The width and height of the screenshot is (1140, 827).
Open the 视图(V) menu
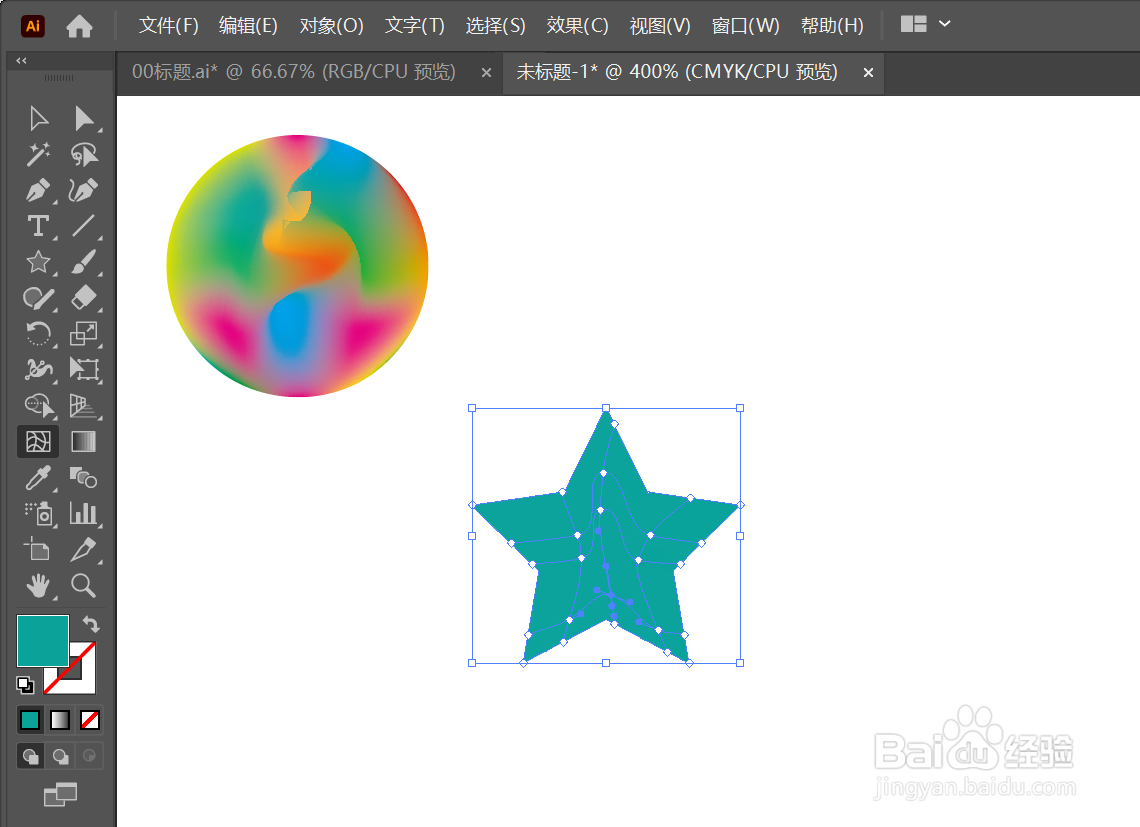click(x=660, y=25)
